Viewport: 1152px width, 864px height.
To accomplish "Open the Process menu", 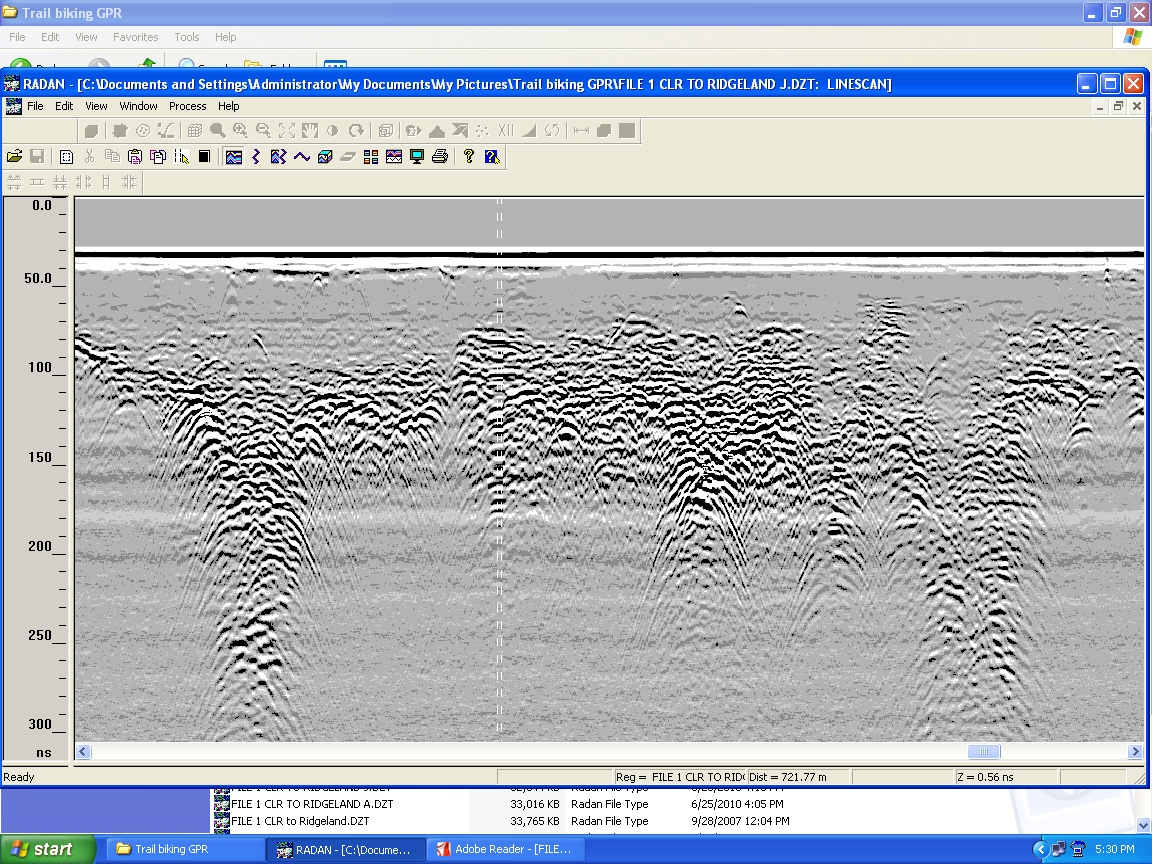I will [x=187, y=105].
